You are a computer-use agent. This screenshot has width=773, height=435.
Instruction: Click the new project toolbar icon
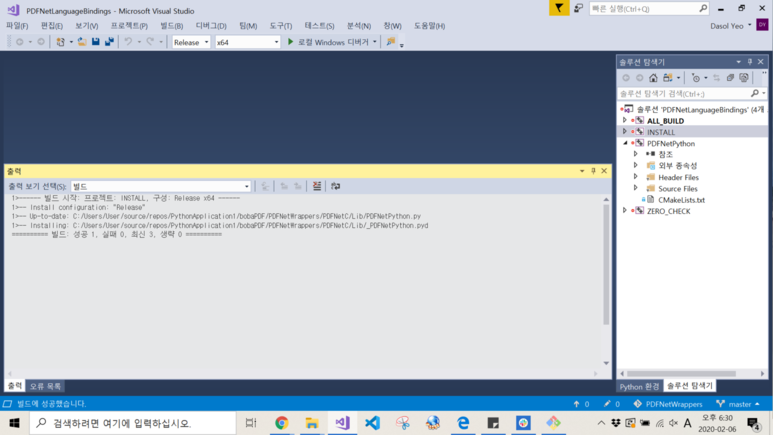60,42
